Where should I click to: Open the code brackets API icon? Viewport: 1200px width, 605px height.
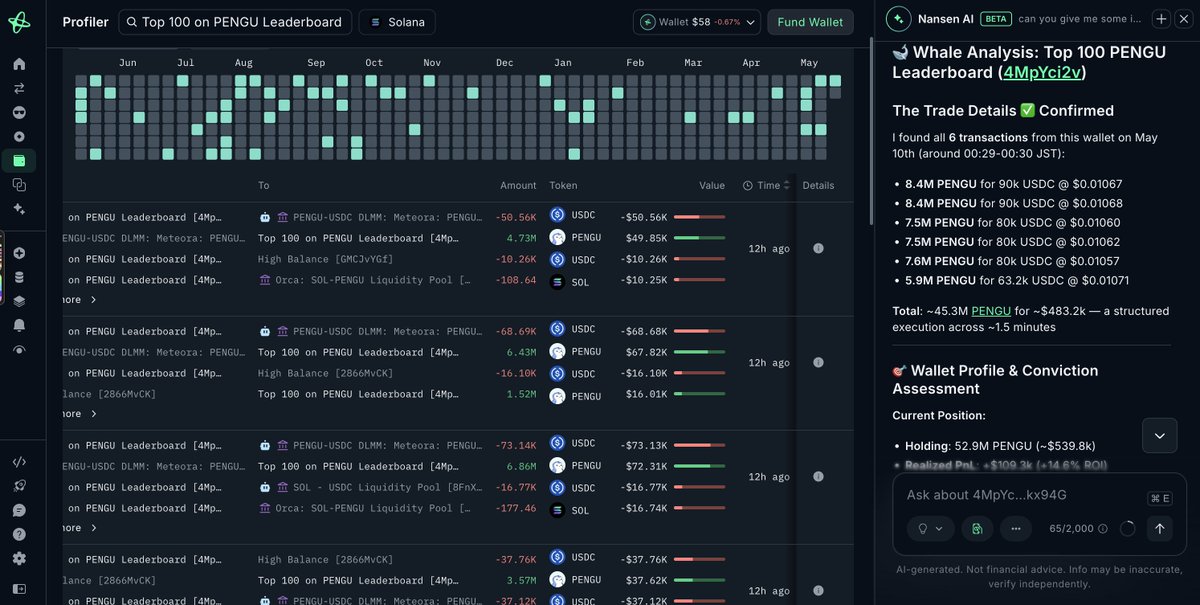click(19, 462)
